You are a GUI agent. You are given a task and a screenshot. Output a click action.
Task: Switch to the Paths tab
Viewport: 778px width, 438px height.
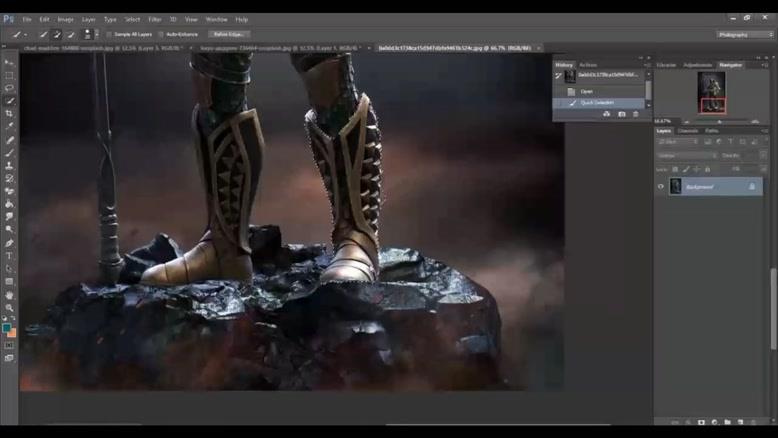[x=712, y=131]
